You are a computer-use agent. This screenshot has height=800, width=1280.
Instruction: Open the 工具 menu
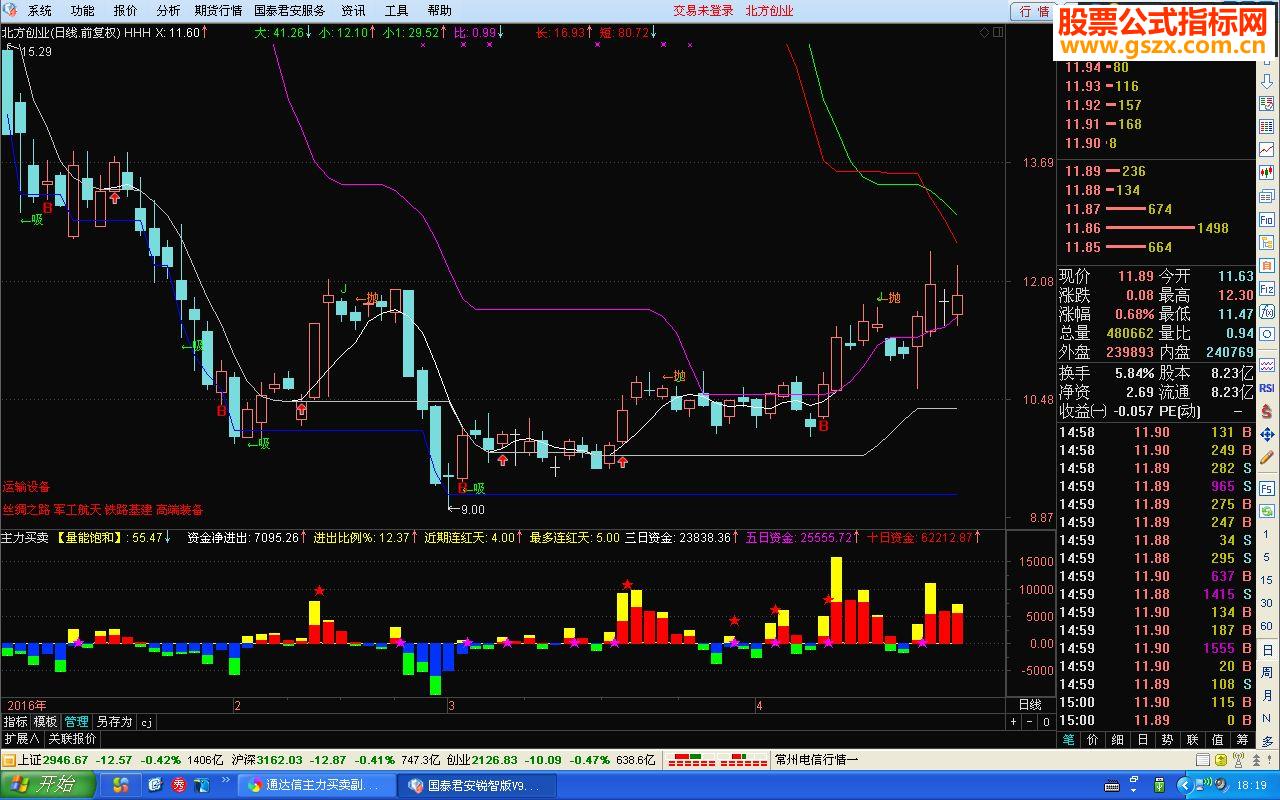397,11
